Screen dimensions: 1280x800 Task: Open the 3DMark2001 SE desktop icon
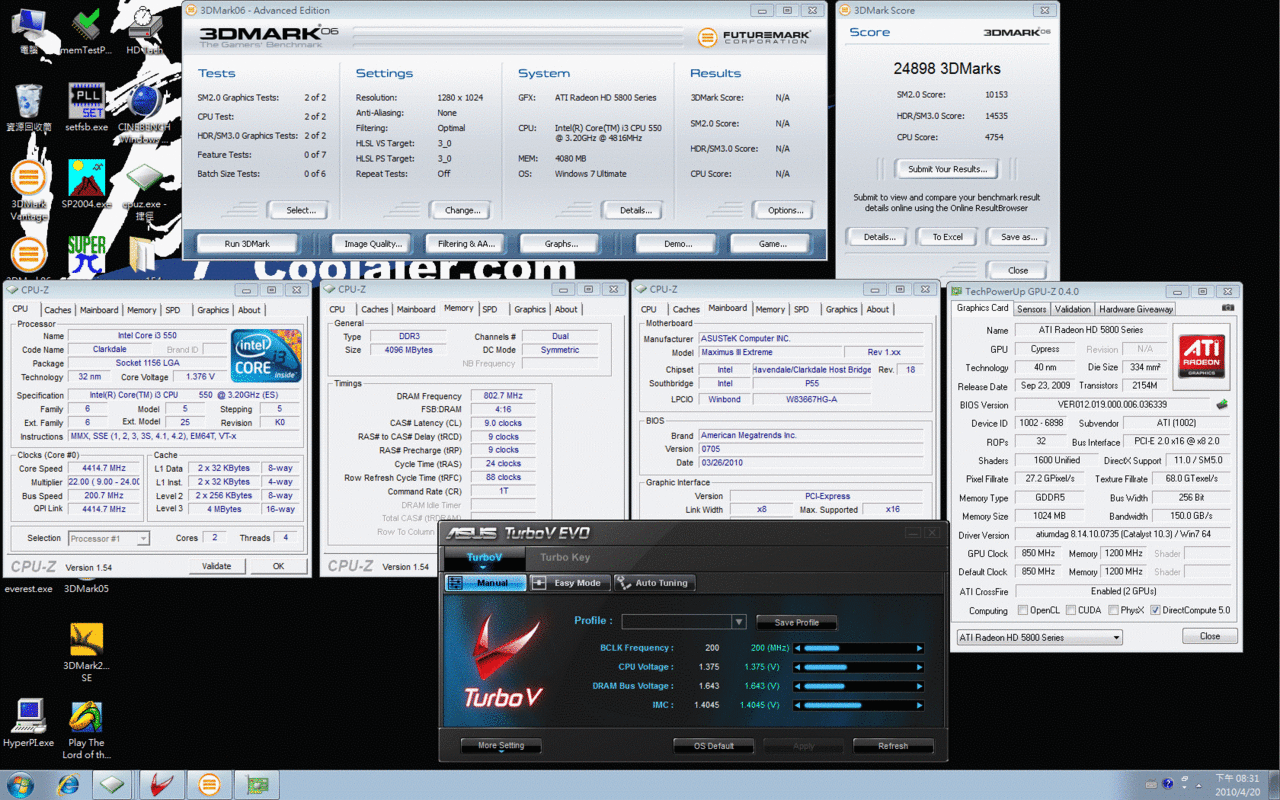tap(86, 653)
